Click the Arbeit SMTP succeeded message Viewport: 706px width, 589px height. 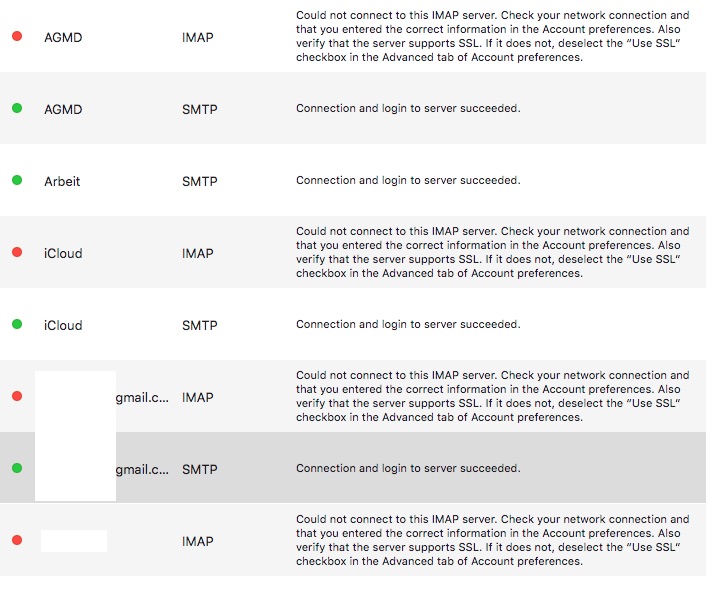pyautogui.click(x=408, y=180)
